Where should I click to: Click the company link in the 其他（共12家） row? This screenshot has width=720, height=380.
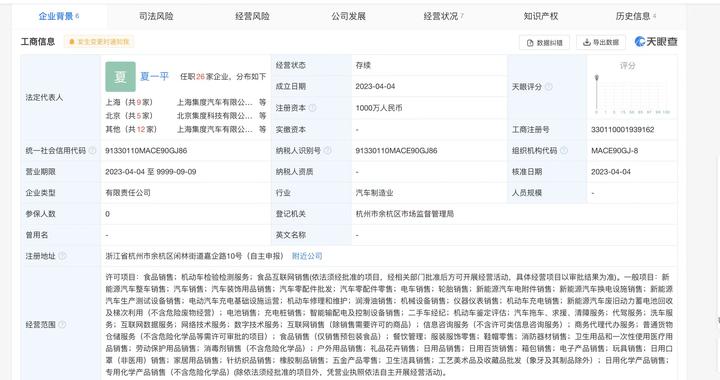pyautogui.click(x=214, y=129)
